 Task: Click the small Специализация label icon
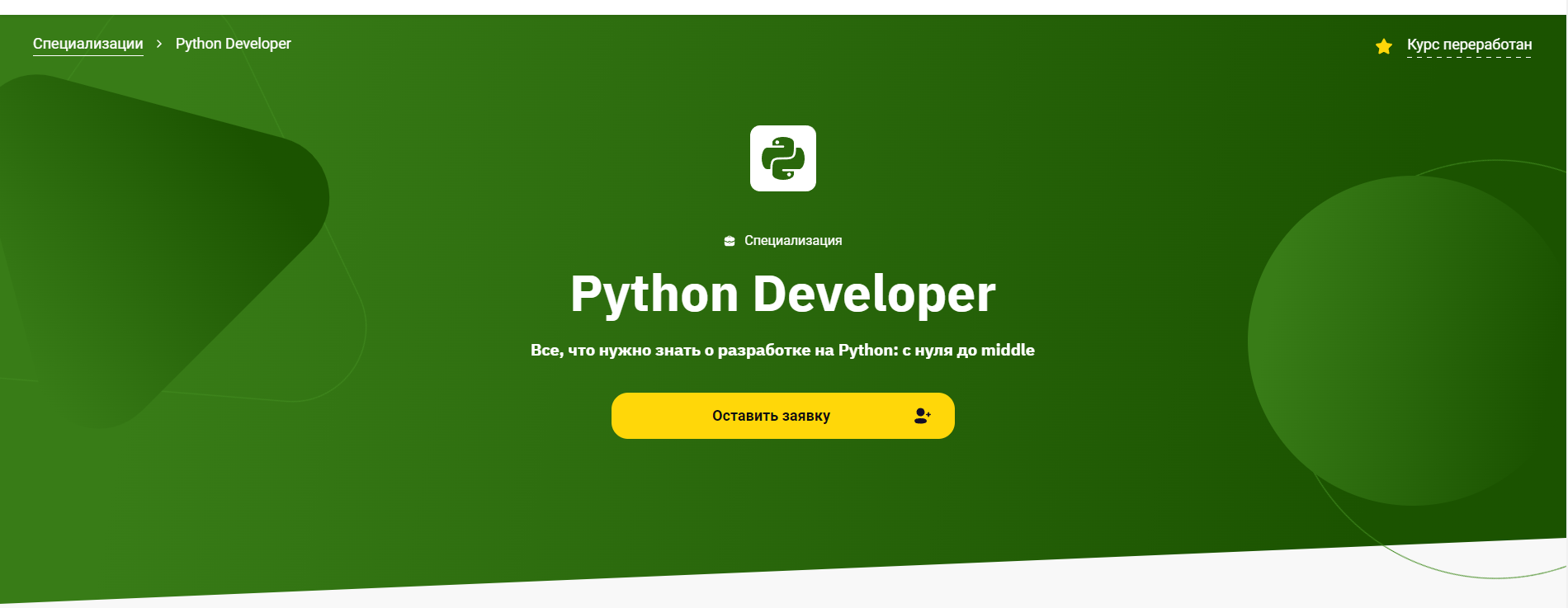(730, 241)
